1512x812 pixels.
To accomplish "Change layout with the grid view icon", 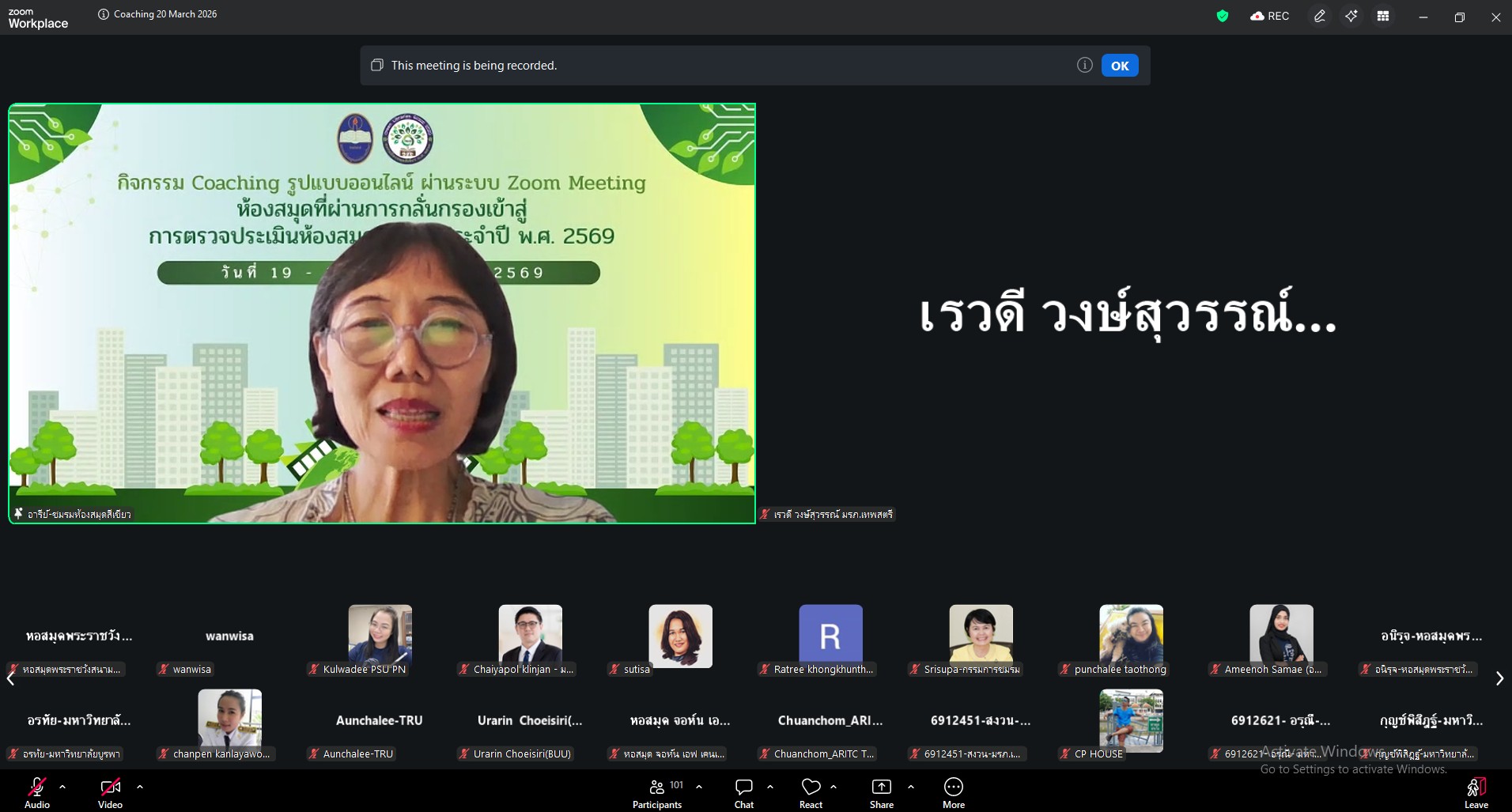I will (x=1383, y=16).
